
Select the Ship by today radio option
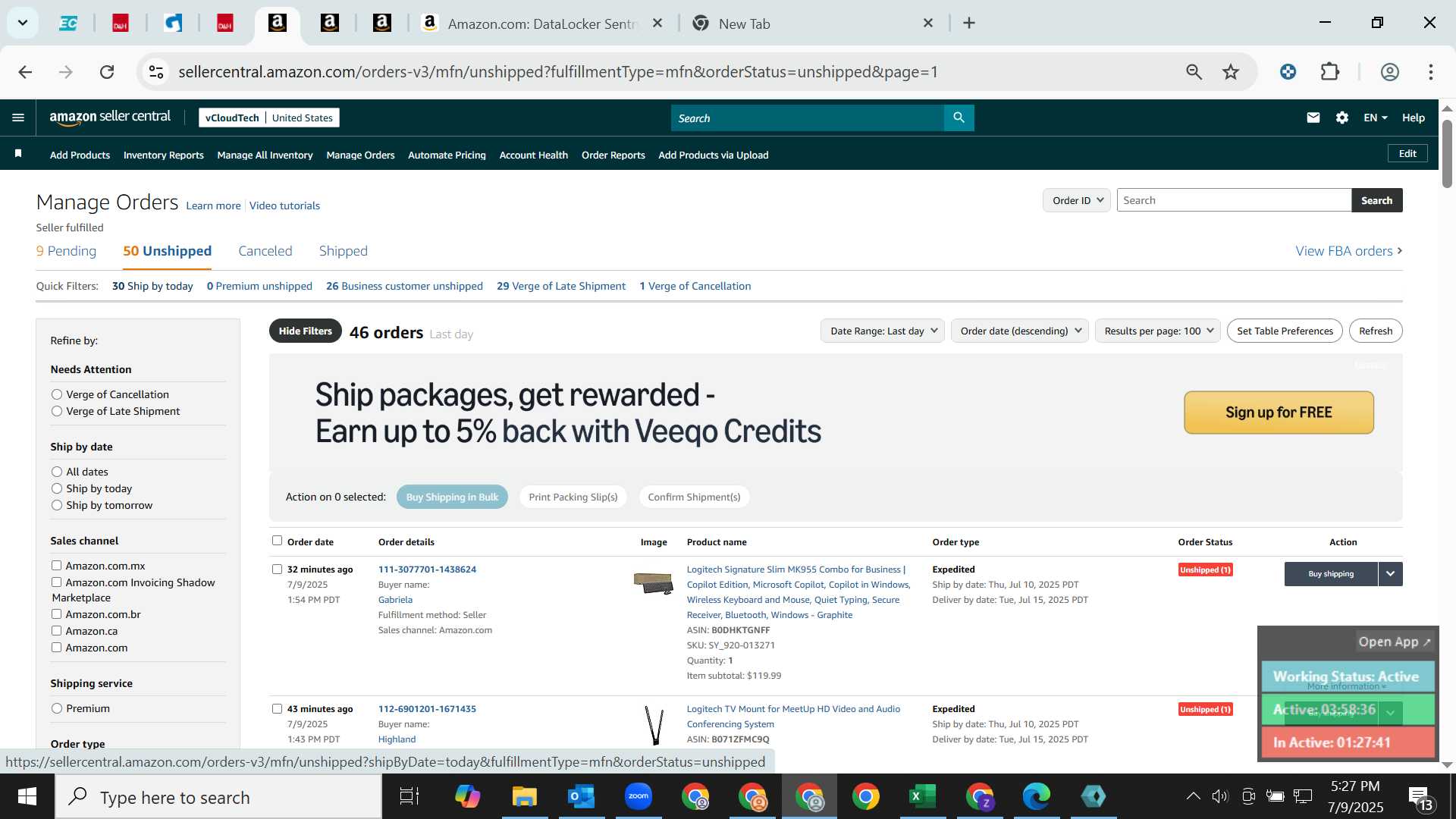point(57,488)
